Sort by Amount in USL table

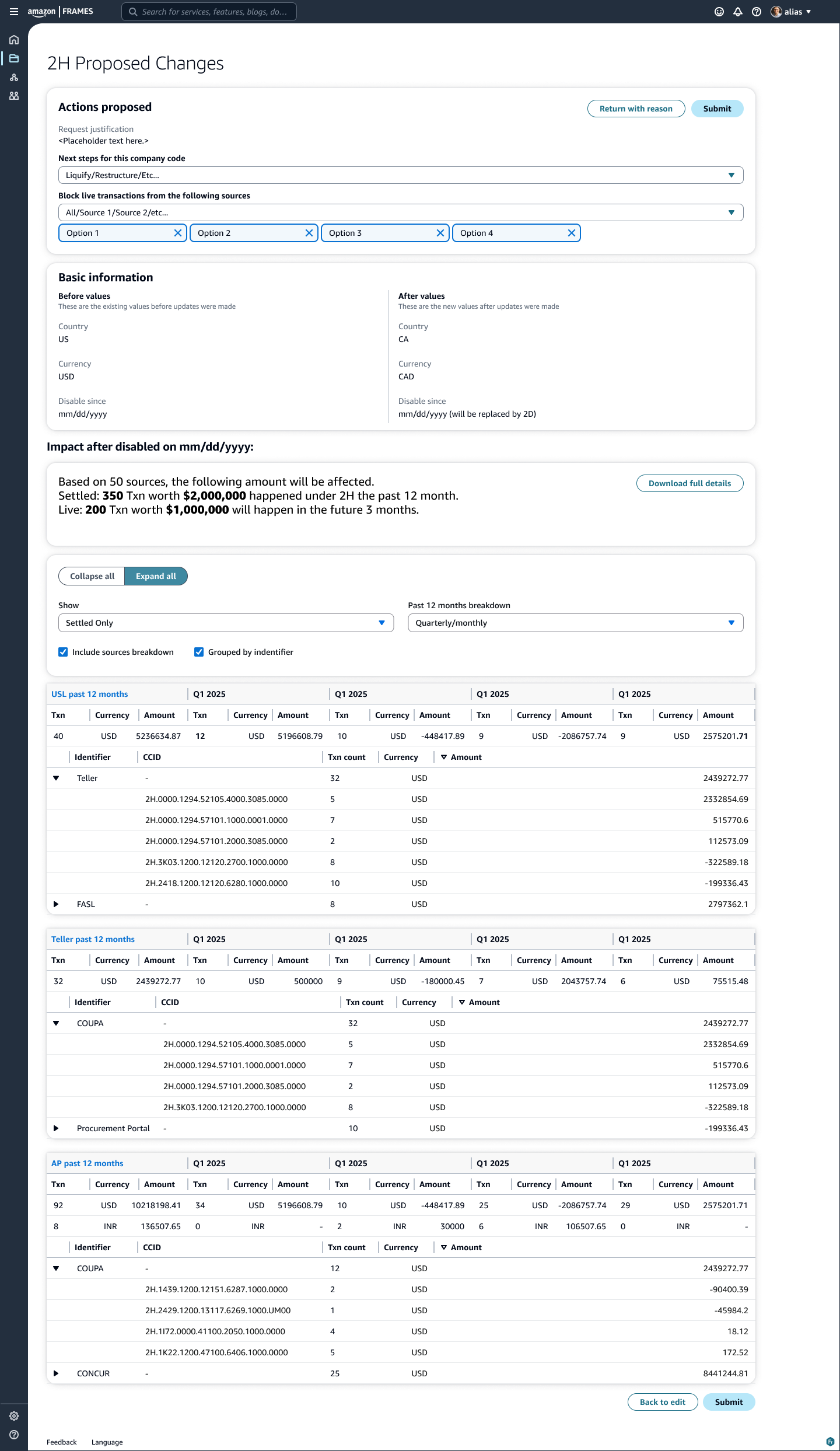[461, 757]
